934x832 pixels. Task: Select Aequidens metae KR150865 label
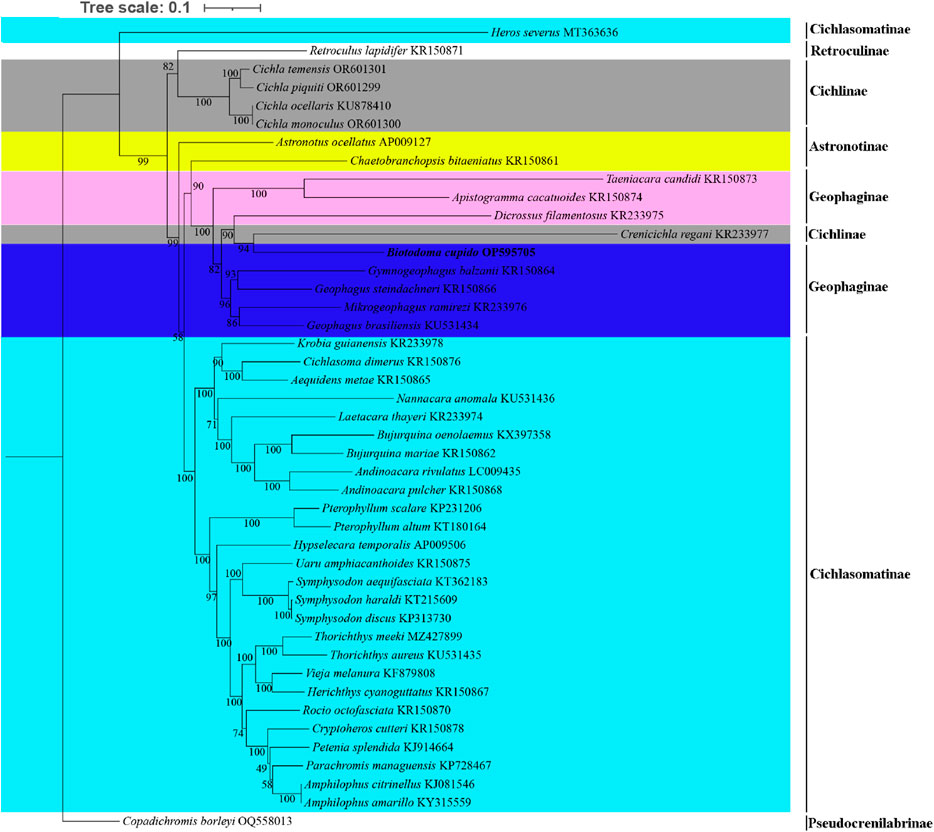click(360, 380)
